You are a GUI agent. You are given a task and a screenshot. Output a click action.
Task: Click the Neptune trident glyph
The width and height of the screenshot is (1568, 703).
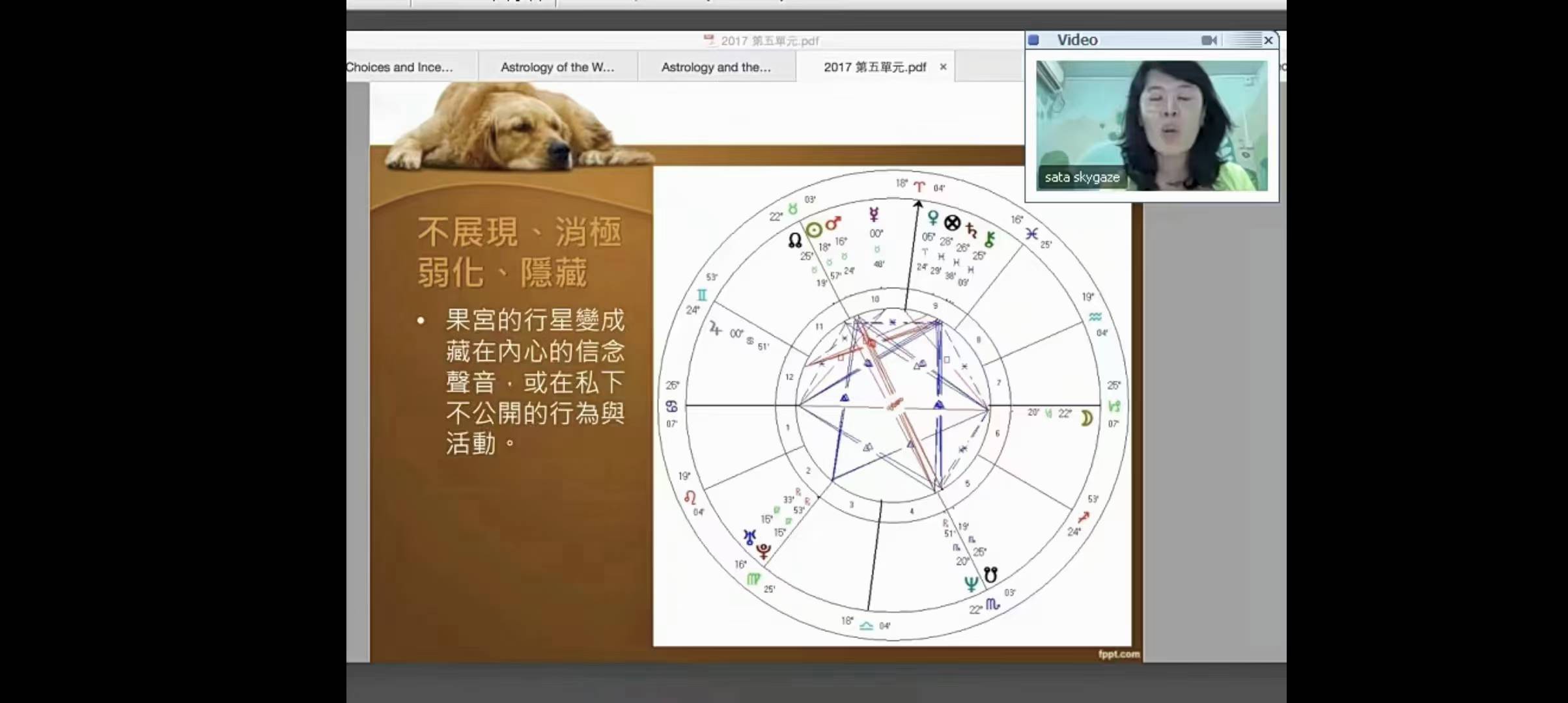tap(971, 583)
